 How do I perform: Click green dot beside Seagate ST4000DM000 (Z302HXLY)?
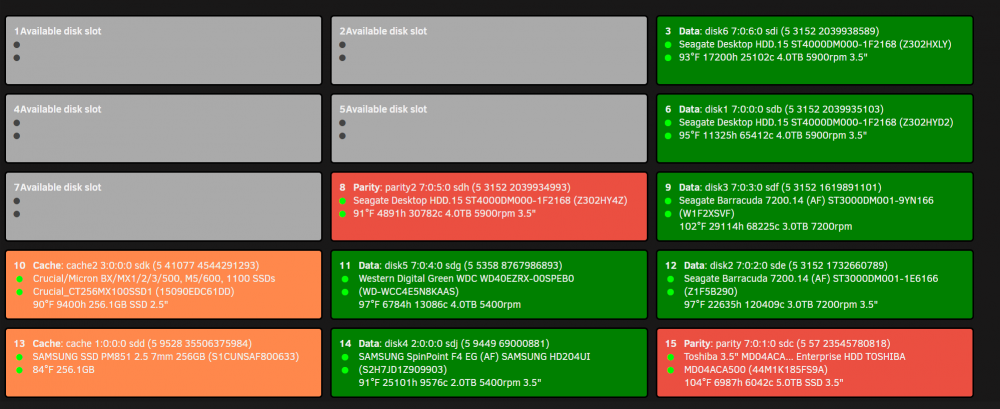click(x=668, y=45)
